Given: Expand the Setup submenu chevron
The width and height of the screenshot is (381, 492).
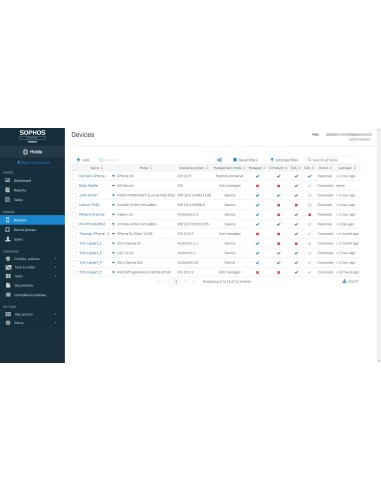Looking at the screenshot, I should [x=55, y=323].
